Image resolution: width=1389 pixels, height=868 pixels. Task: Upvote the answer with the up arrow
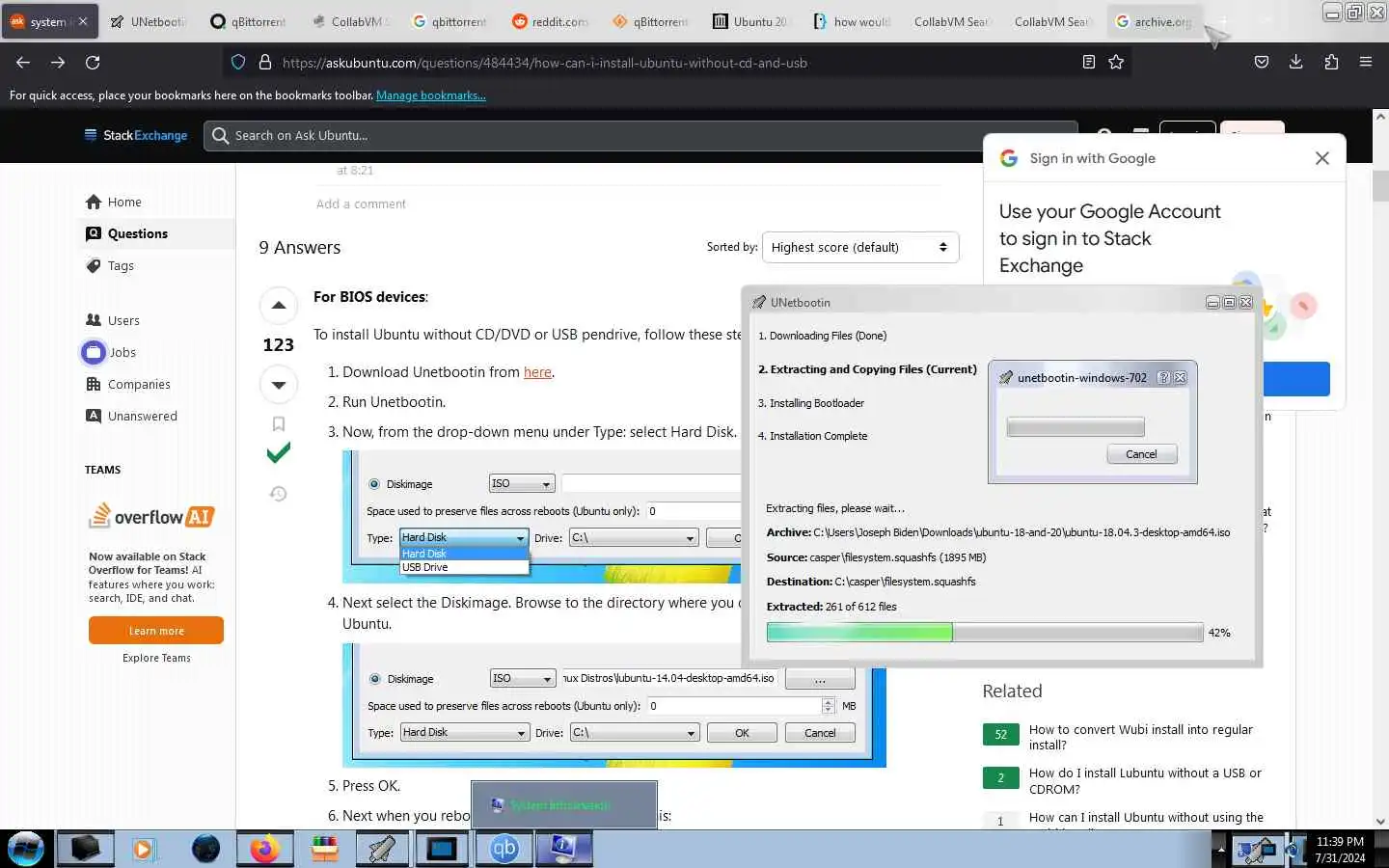279,306
